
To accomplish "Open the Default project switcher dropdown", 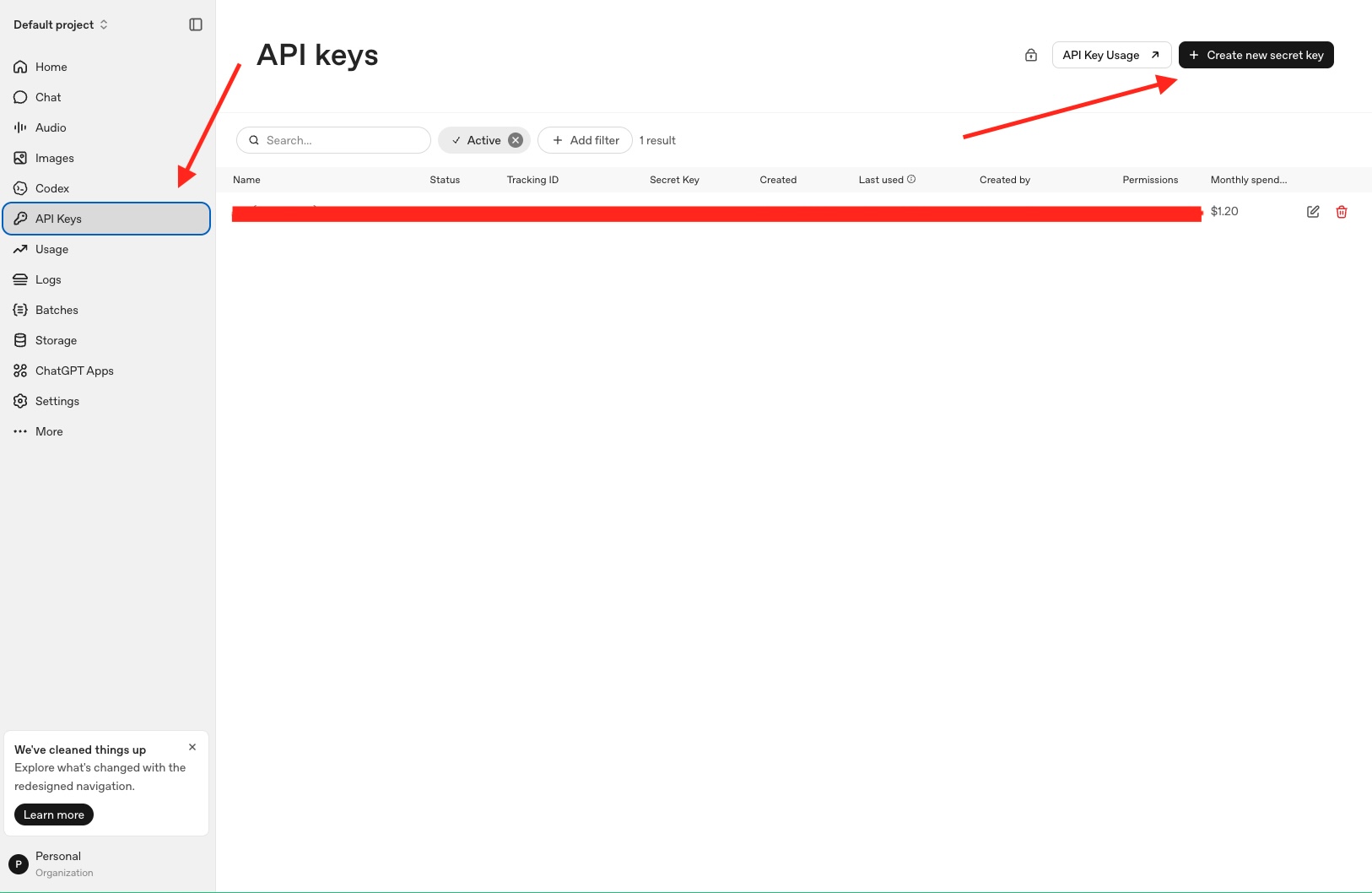I will (x=61, y=24).
